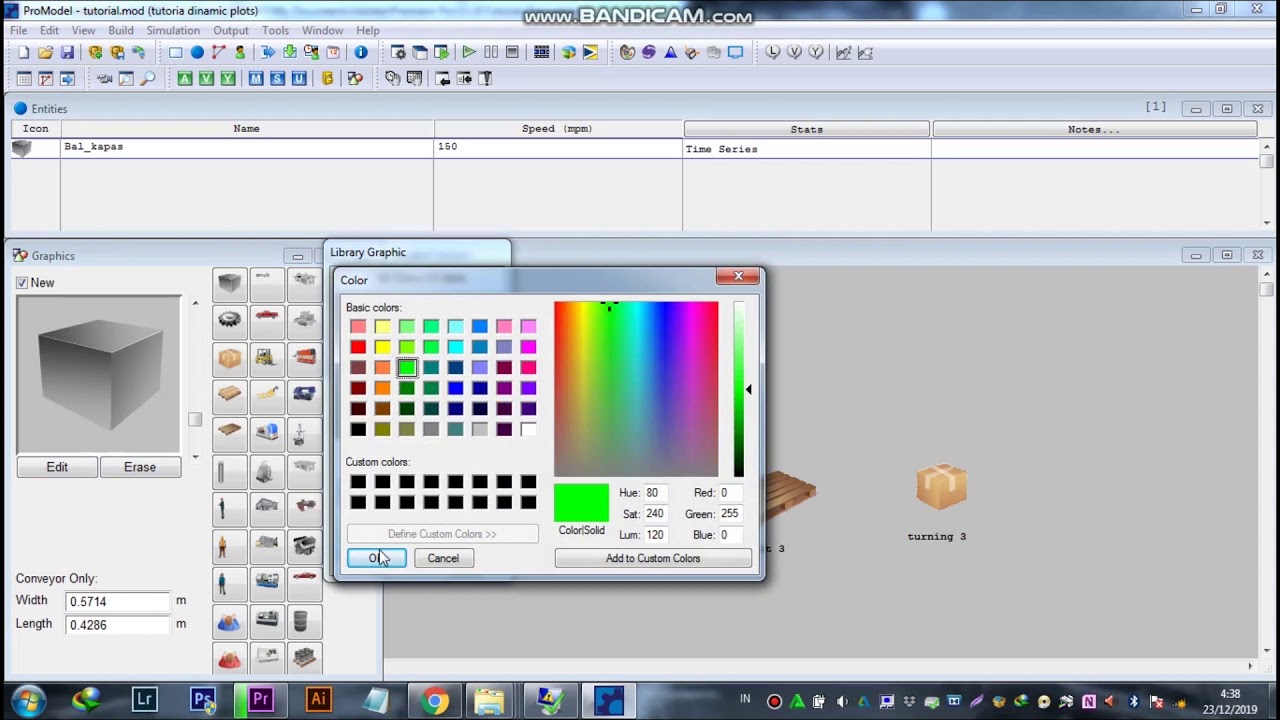Click the Time Series stats cell
The image size is (1280, 720).
click(807, 149)
